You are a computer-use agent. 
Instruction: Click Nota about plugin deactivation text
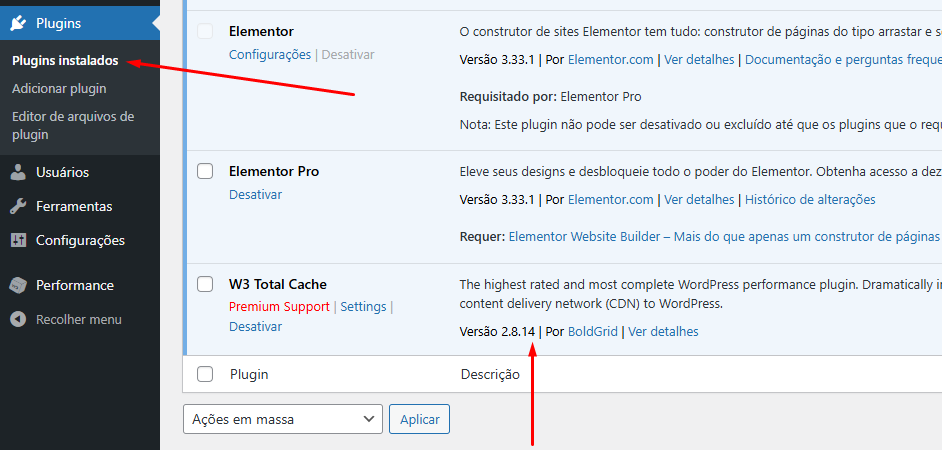(x=700, y=125)
